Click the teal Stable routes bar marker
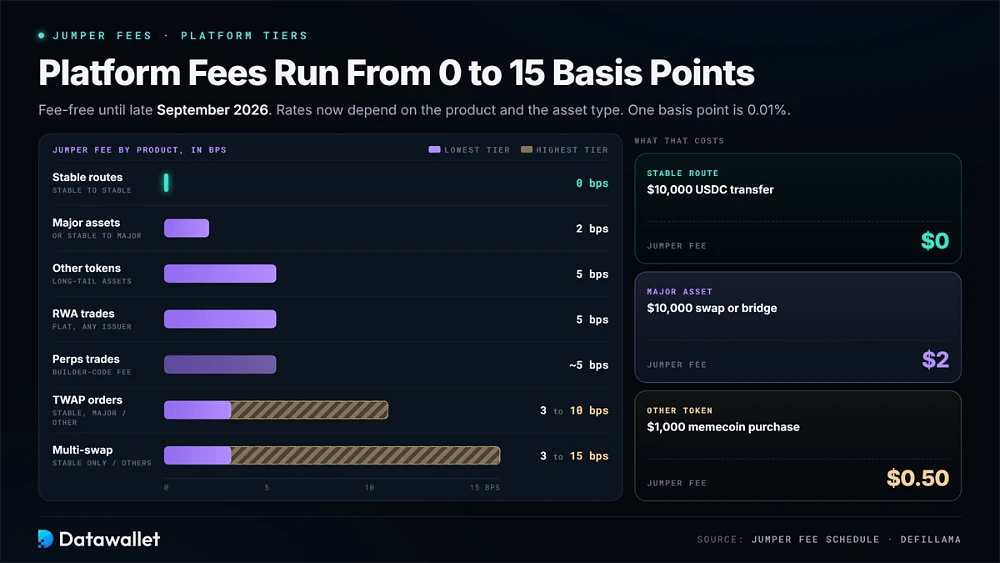1000x563 pixels. [x=166, y=183]
